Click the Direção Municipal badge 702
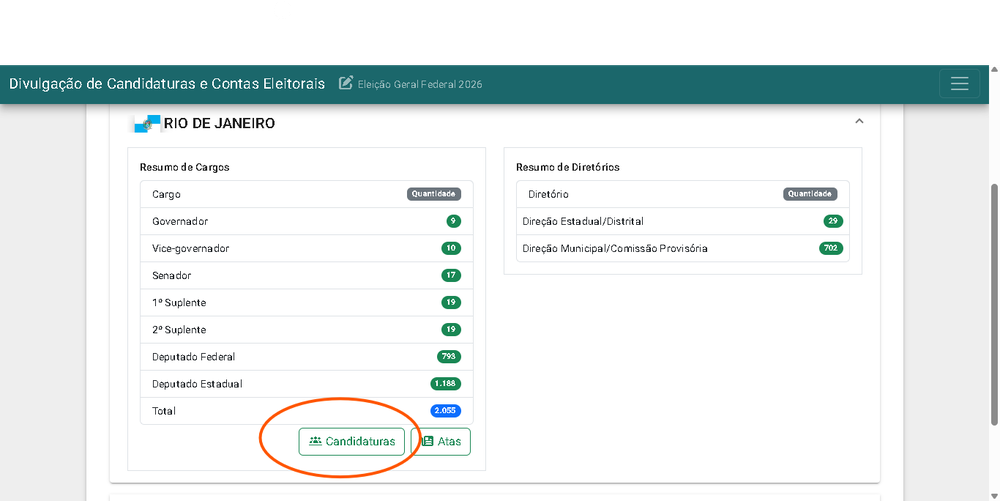The height and width of the screenshot is (501, 1000). tap(831, 248)
